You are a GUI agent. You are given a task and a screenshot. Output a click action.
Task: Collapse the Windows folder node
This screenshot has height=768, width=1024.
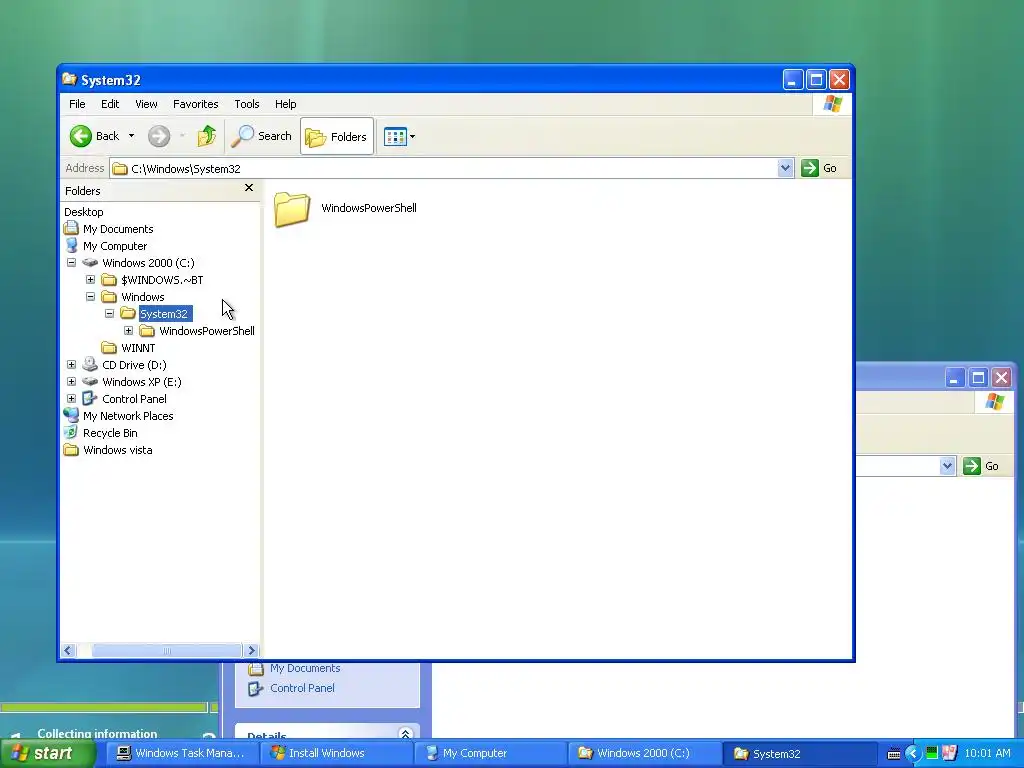pyautogui.click(x=90, y=296)
